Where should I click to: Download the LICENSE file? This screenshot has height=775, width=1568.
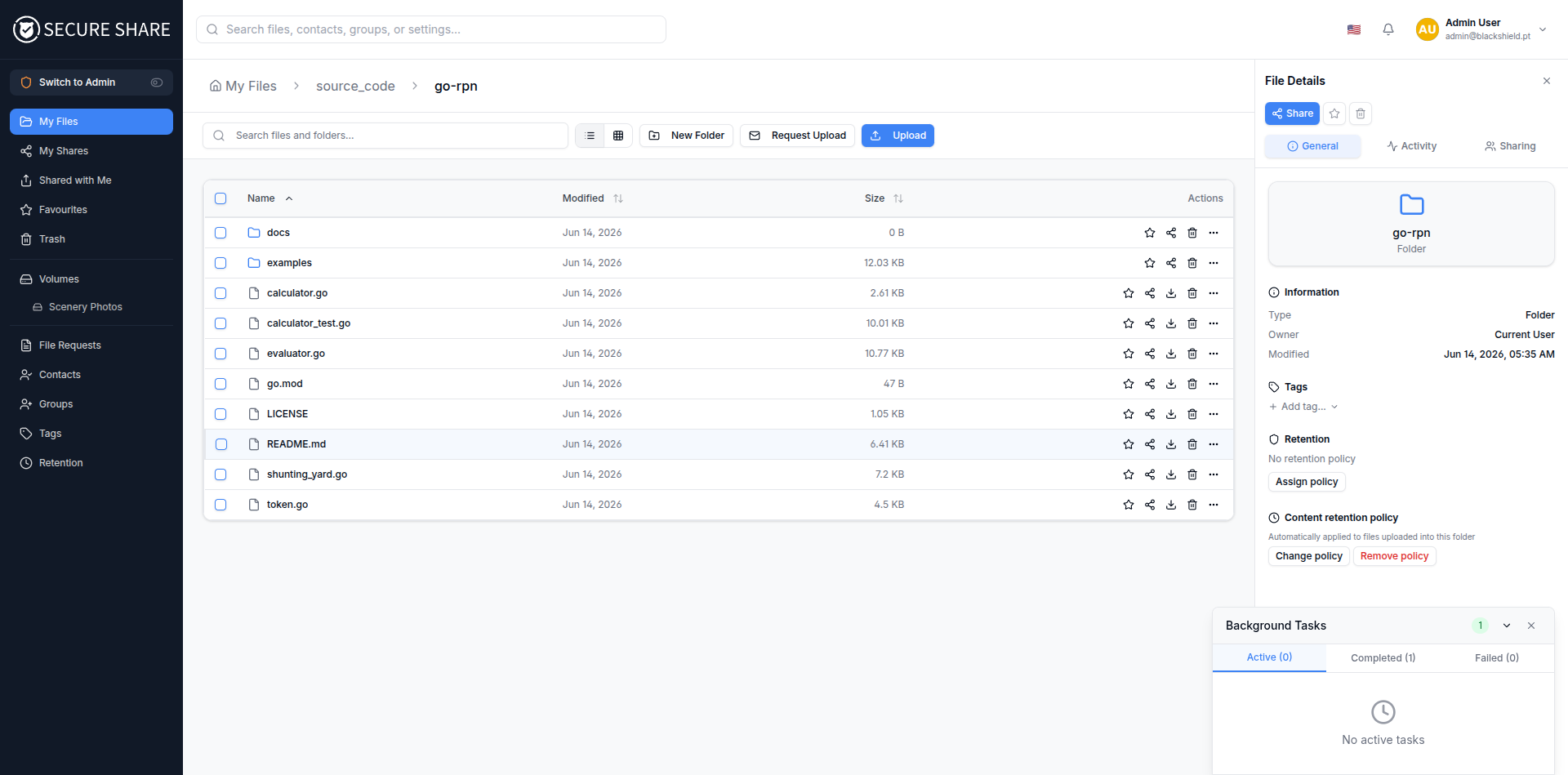(x=1171, y=414)
